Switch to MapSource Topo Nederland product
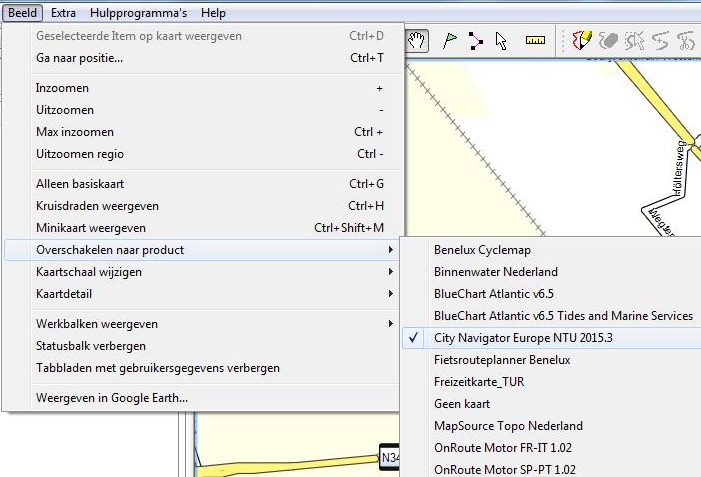This screenshot has width=701, height=477. (551, 426)
